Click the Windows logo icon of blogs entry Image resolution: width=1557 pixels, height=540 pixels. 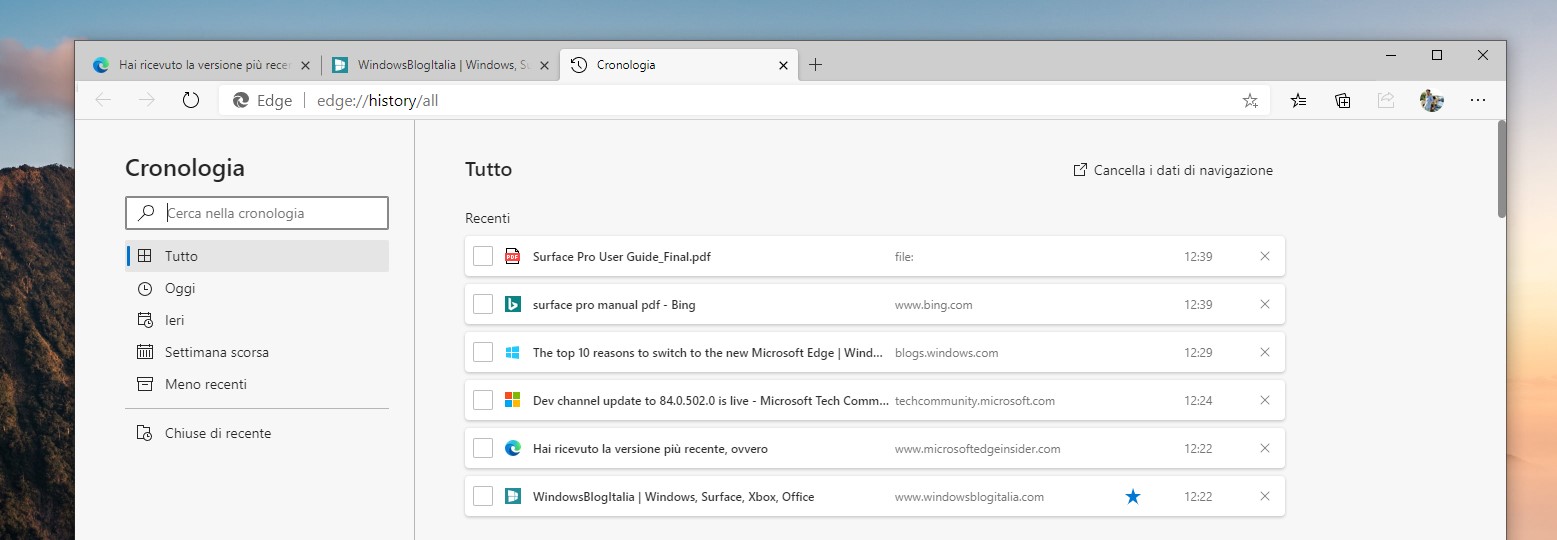pyautogui.click(x=513, y=352)
